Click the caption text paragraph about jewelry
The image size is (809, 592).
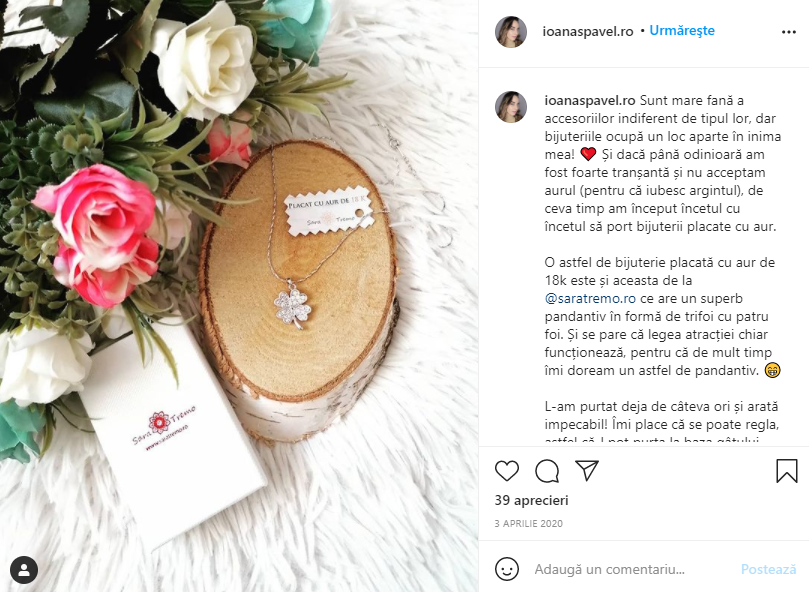coord(662,163)
